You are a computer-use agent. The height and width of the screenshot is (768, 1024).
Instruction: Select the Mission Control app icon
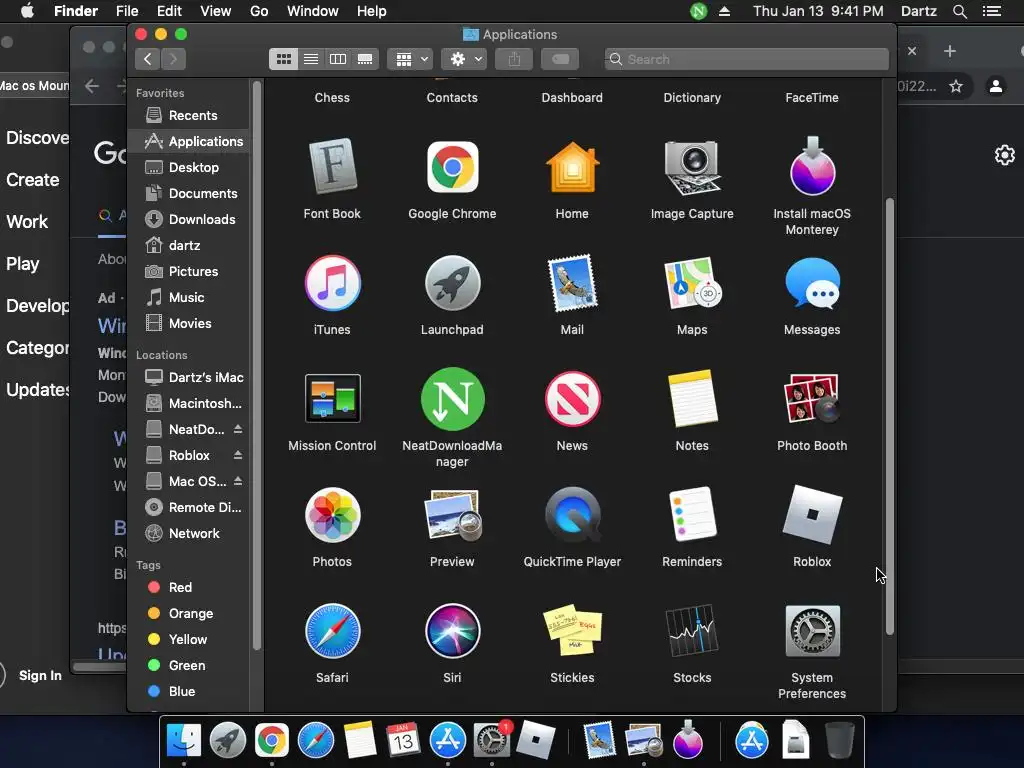pos(332,398)
